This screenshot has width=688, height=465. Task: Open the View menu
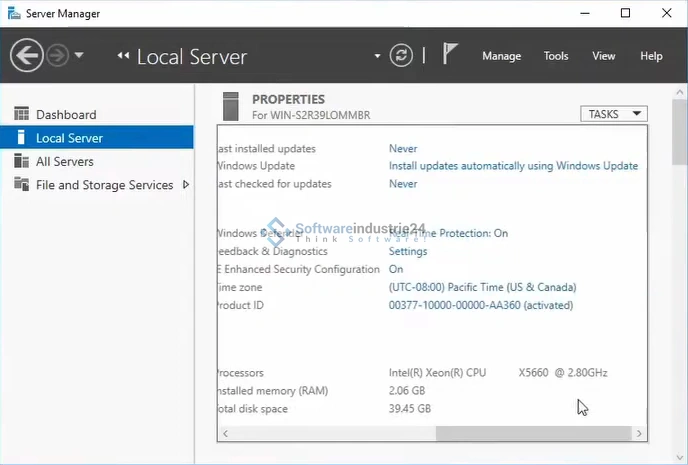pyautogui.click(x=603, y=56)
